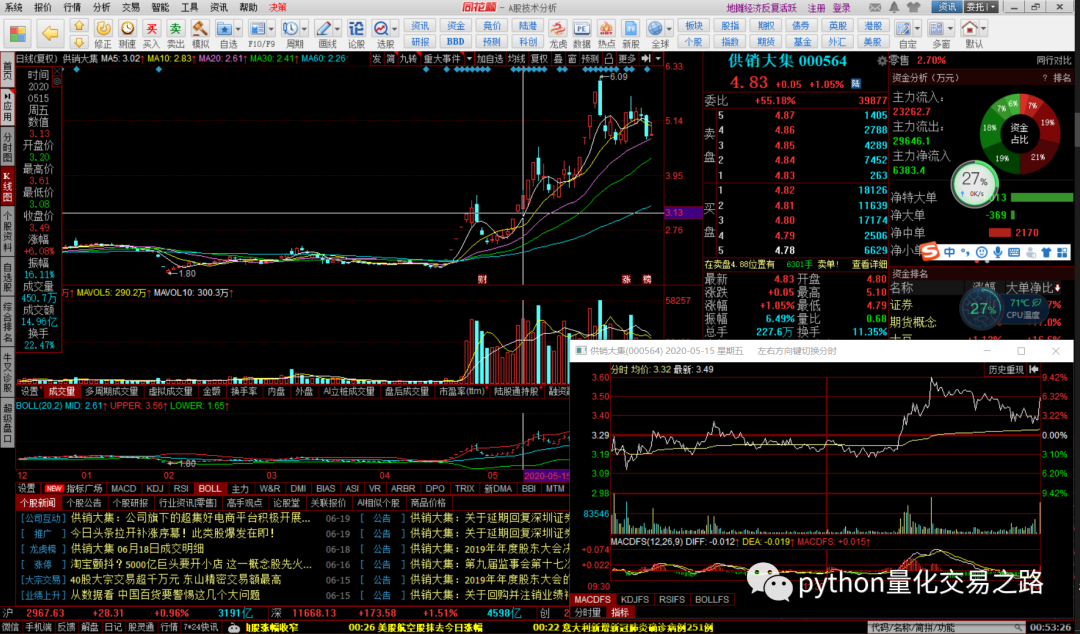Toggle the 简 simplified chart mode
This screenshot has height=634, width=1080.
point(391,59)
